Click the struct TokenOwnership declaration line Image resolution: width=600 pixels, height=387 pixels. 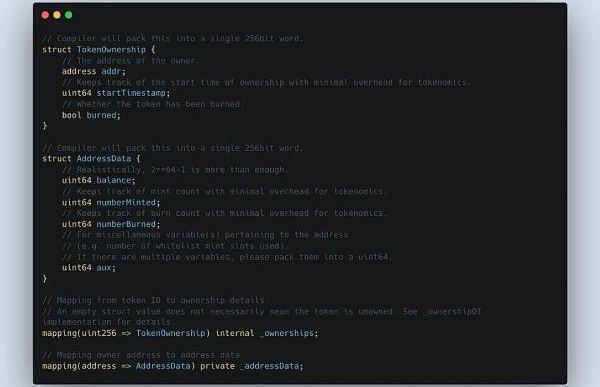tap(99, 50)
